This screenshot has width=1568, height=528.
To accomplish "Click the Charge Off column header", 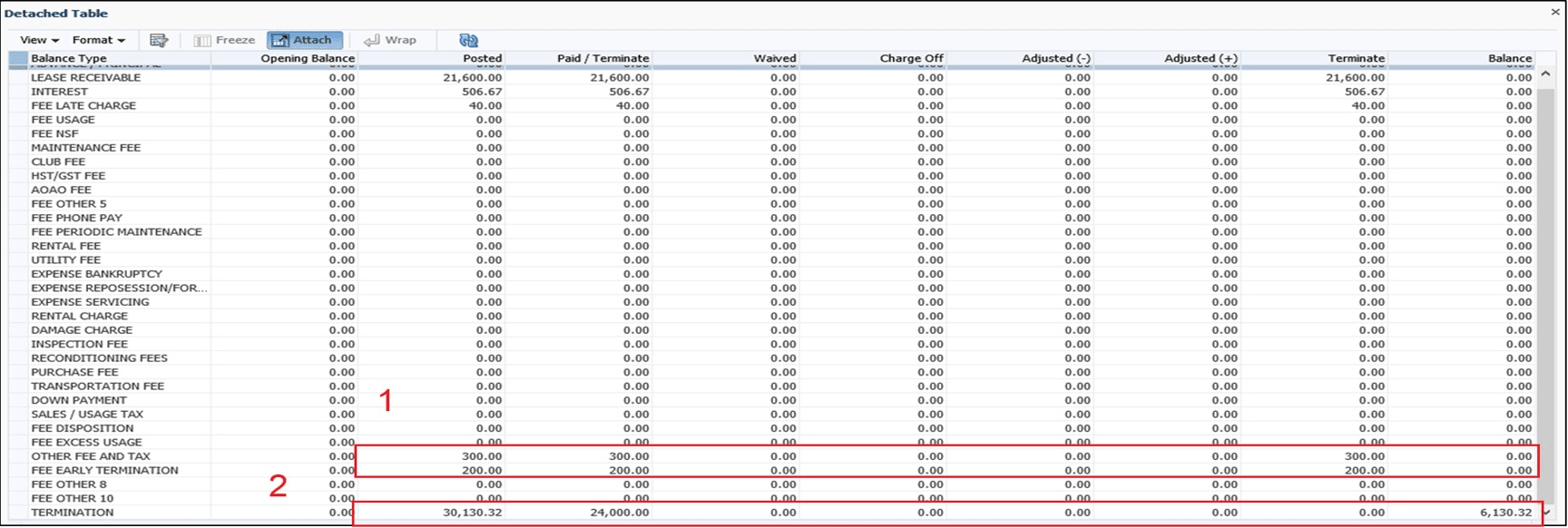I will [872, 58].
